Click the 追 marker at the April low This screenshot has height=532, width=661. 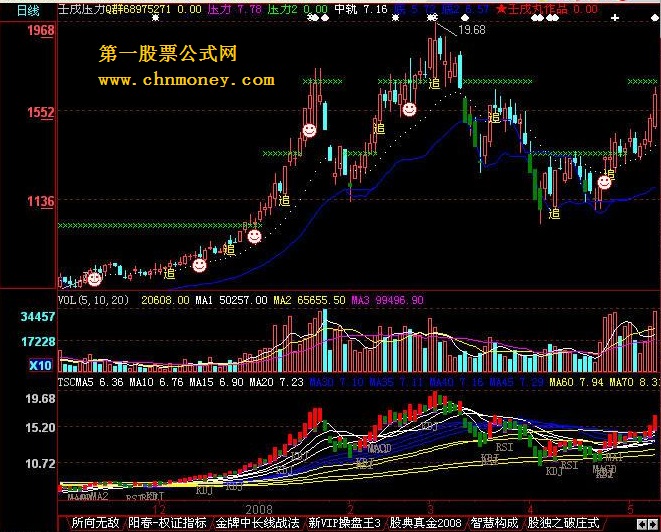[554, 213]
